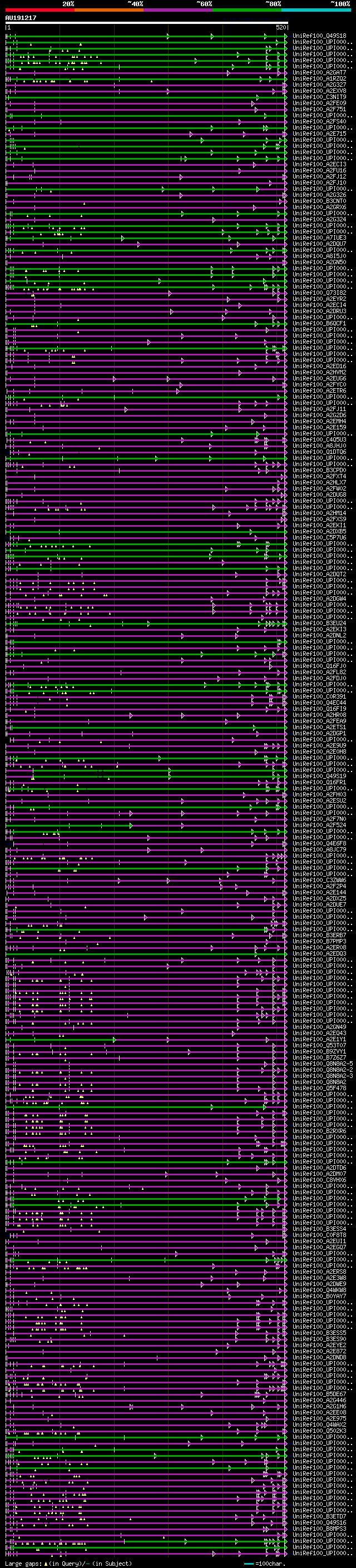
Task: Click the cyan =100char. scale swatch
Action: tap(249, 1564)
